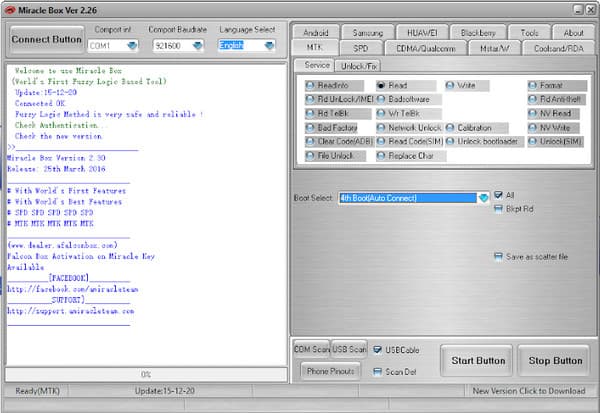Screen dimensions: 600x413
Task: Click the Connect Button
Action: coord(47,39)
